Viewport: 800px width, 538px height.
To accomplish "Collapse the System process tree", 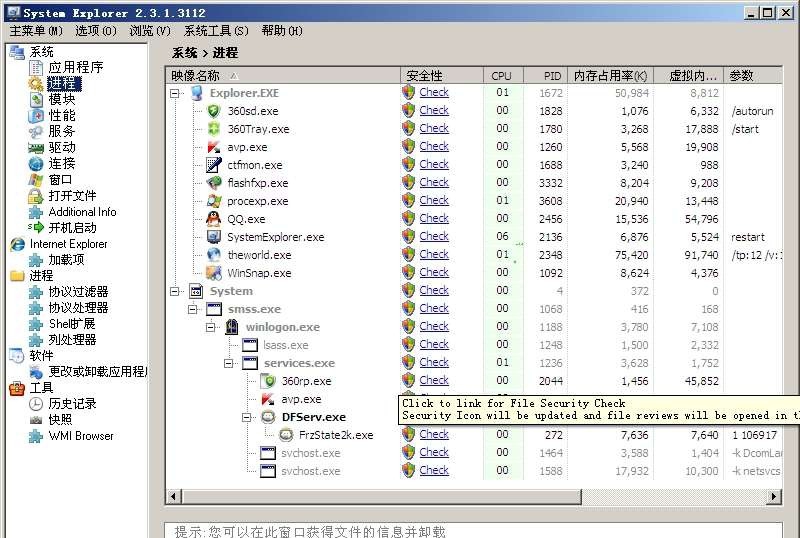I will (175, 291).
